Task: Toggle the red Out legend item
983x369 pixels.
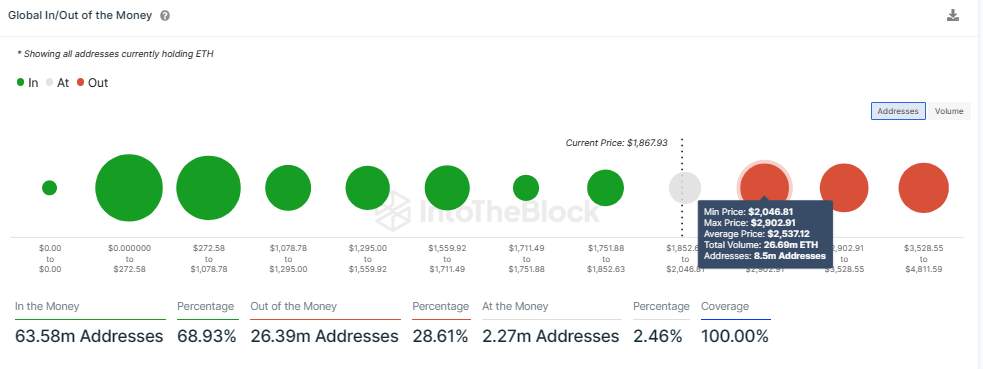Action: coord(92,83)
